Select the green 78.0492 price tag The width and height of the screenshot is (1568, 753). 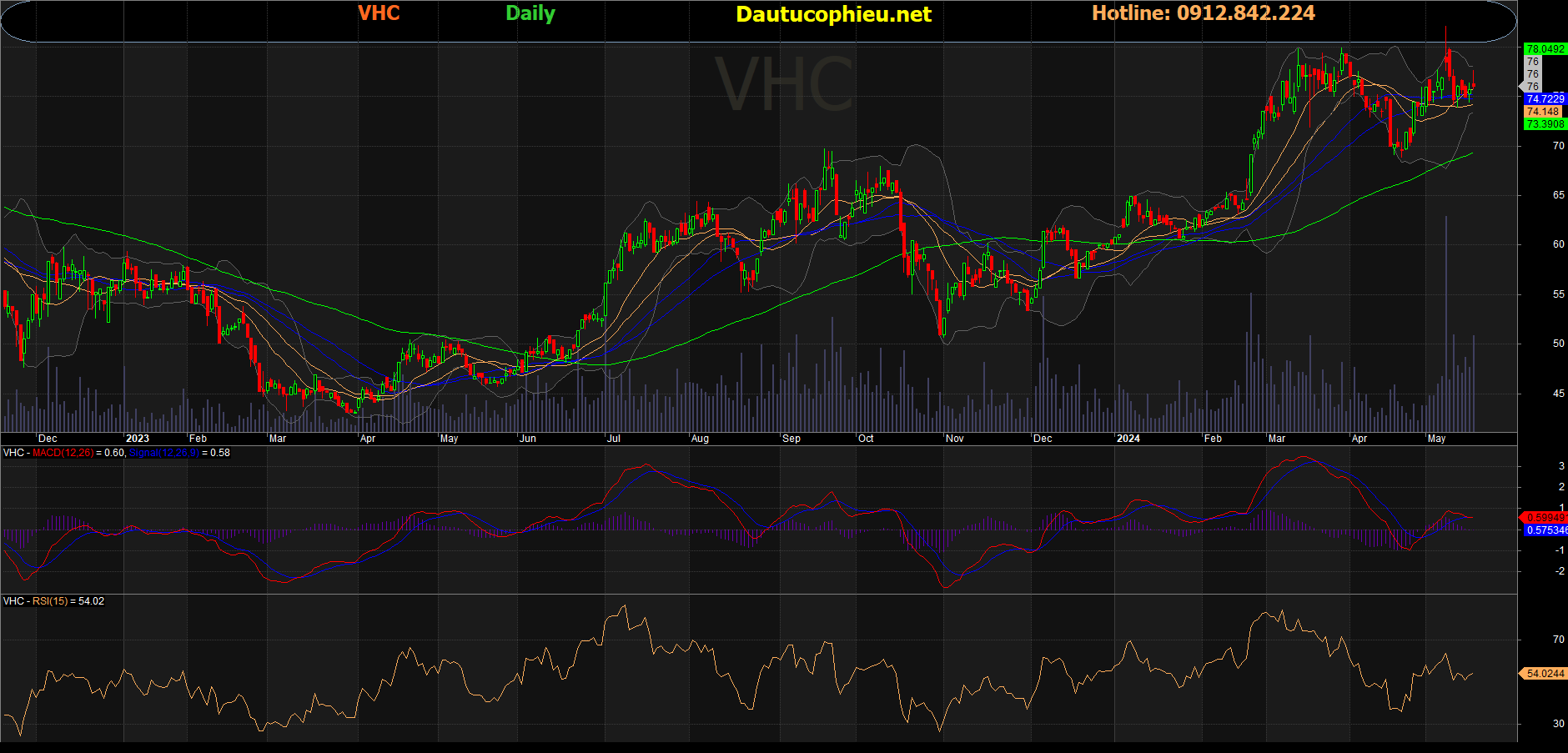[x=1545, y=49]
